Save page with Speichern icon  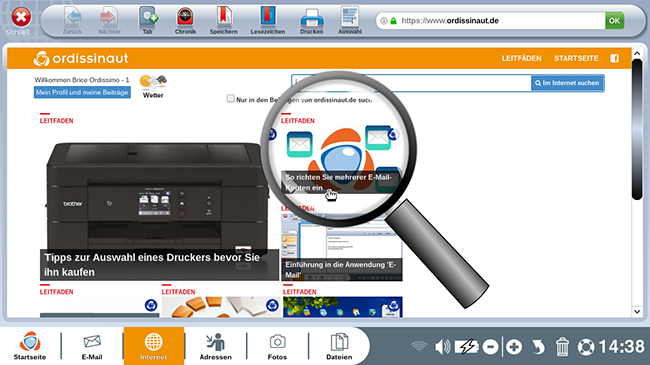pyautogui.click(x=223, y=20)
